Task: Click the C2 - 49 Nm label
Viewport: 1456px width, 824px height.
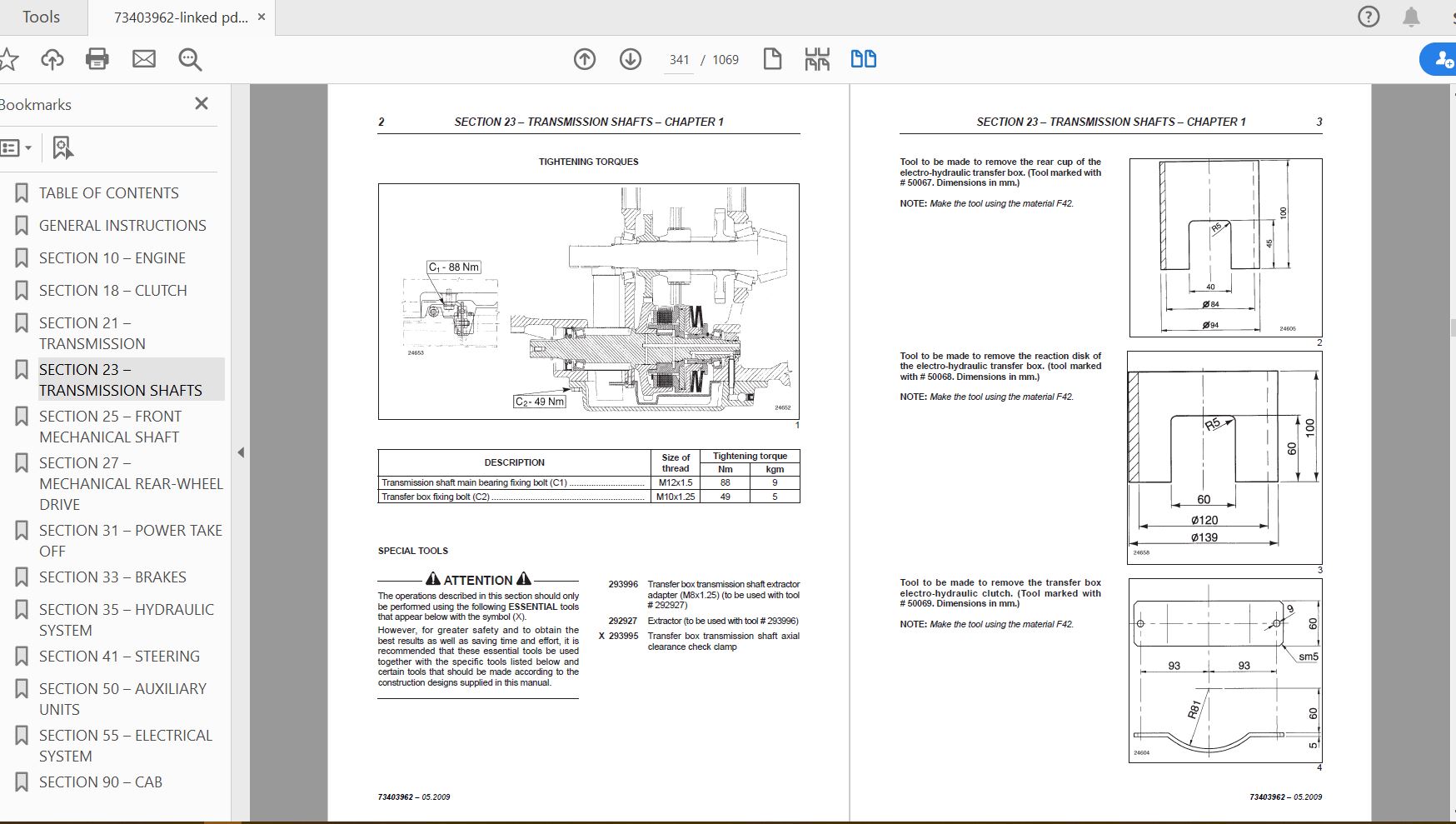Action: point(540,402)
